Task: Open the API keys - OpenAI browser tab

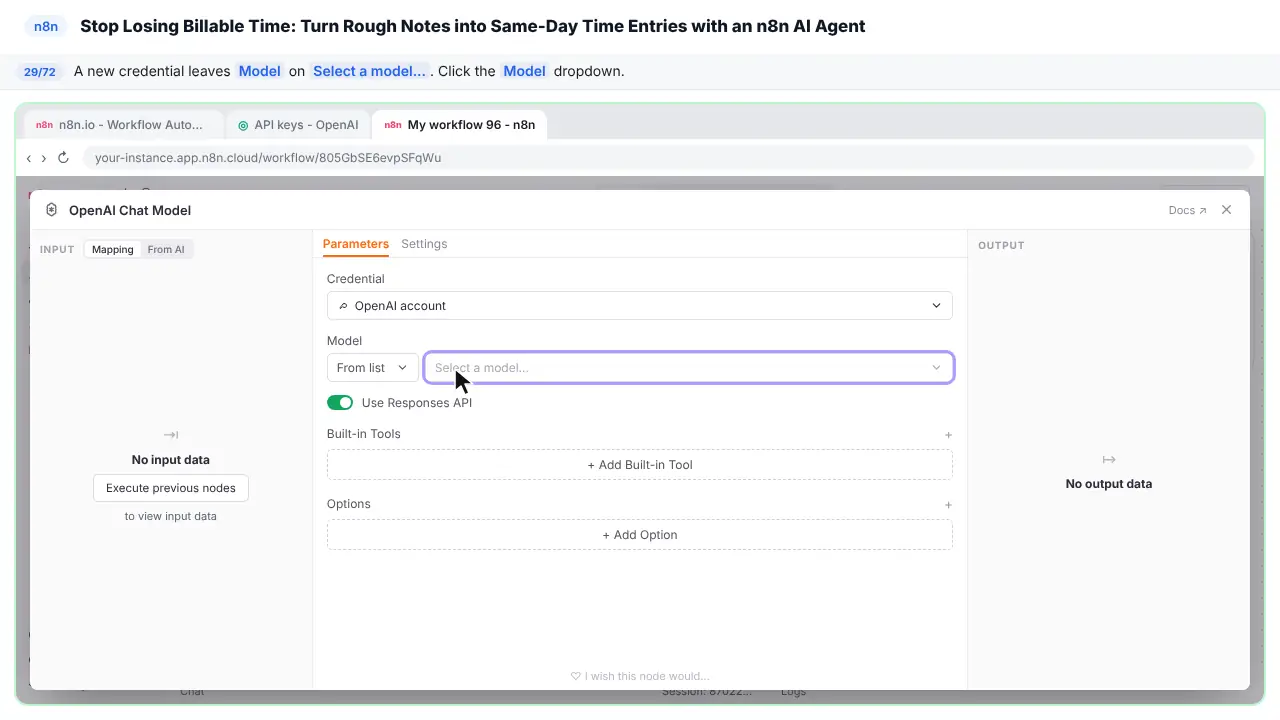Action: [x=298, y=125]
